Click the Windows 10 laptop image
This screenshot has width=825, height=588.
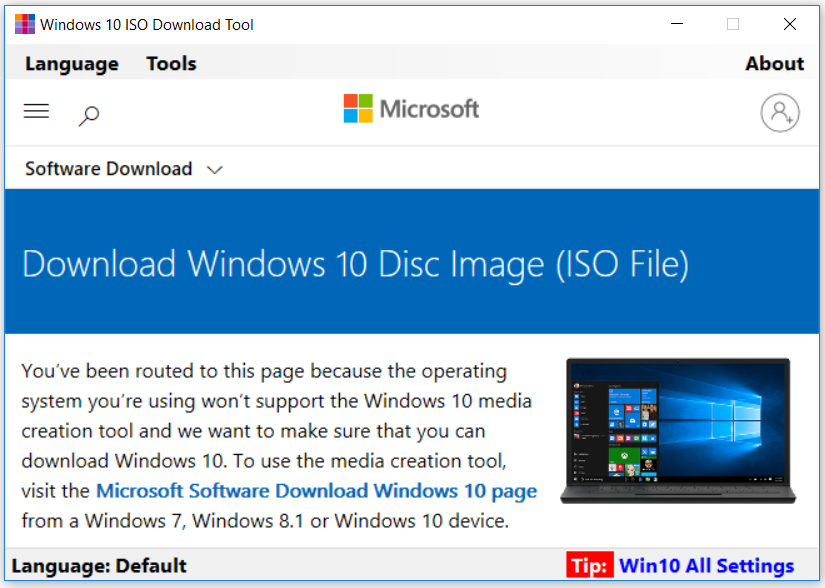(678, 431)
